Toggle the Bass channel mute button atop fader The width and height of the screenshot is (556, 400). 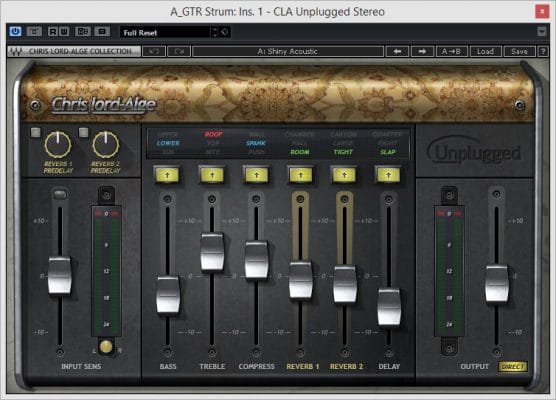(x=167, y=174)
